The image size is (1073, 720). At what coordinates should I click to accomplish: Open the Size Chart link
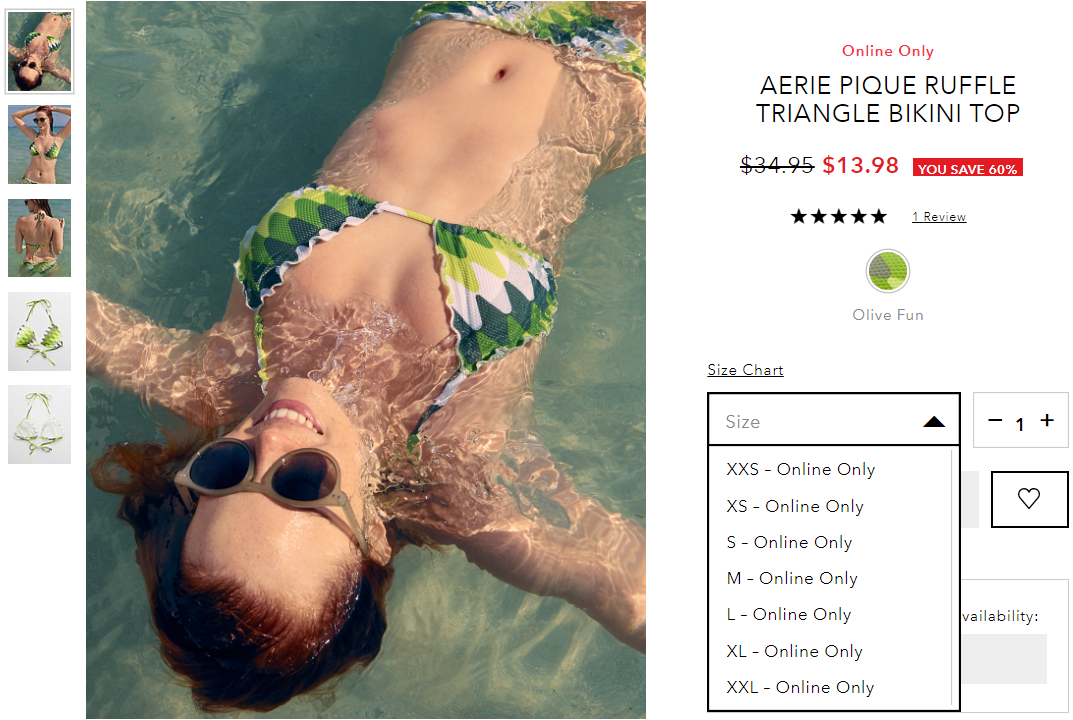coord(745,370)
